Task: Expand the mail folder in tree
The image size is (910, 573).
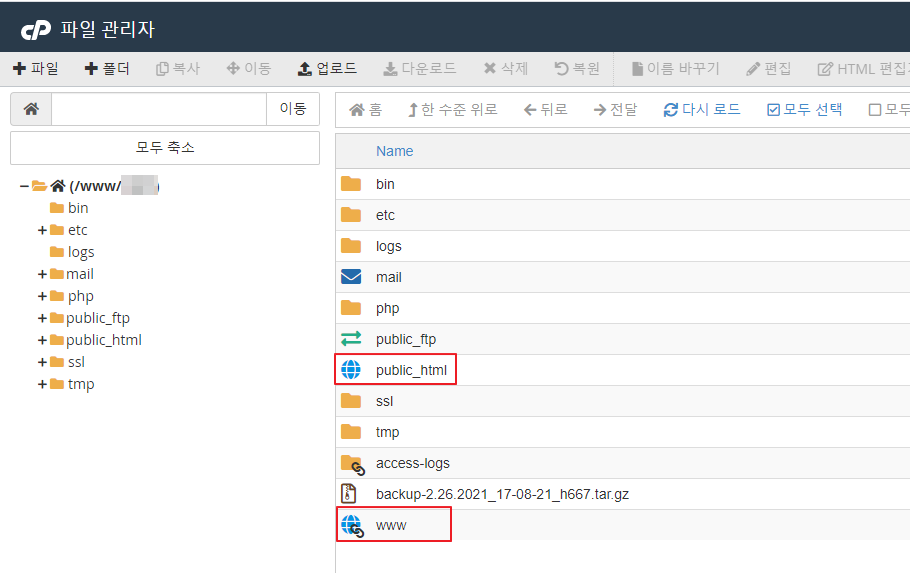Action: [42, 274]
